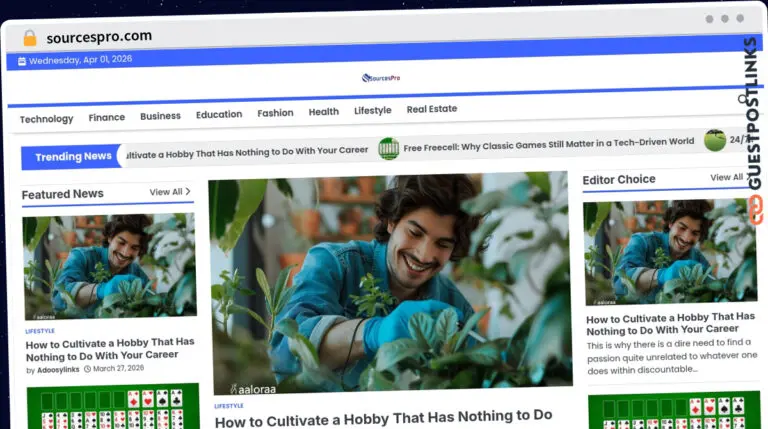The image size is (768, 429).
Task: Click the Editor Choice heading
Action: (x=619, y=180)
